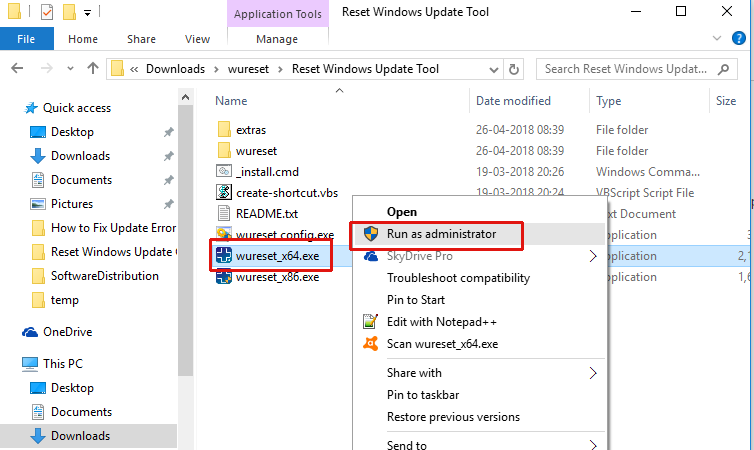The image size is (754, 450).
Task: Go back with the left arrow button
Action: tap(17, 69)
